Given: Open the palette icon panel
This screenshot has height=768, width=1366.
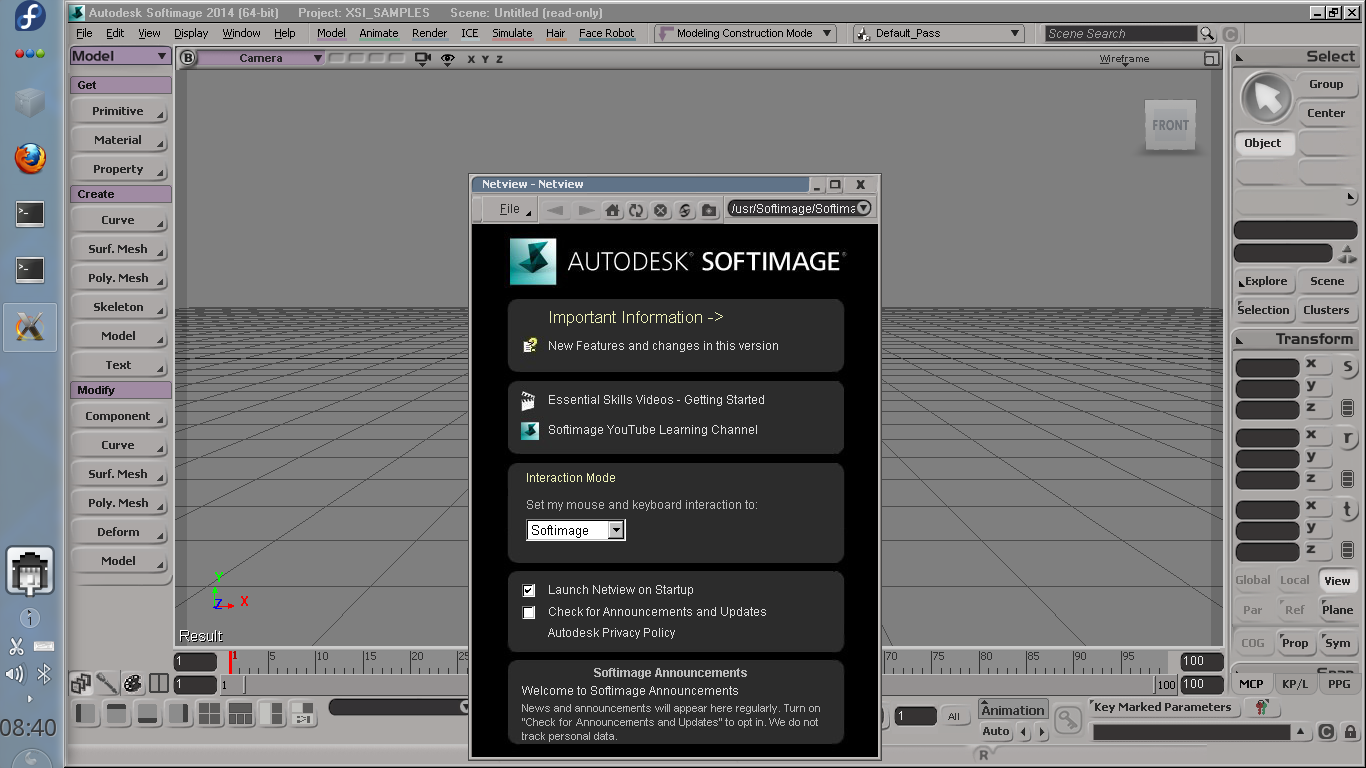Looking at the screenshot, I should (132, 684).
